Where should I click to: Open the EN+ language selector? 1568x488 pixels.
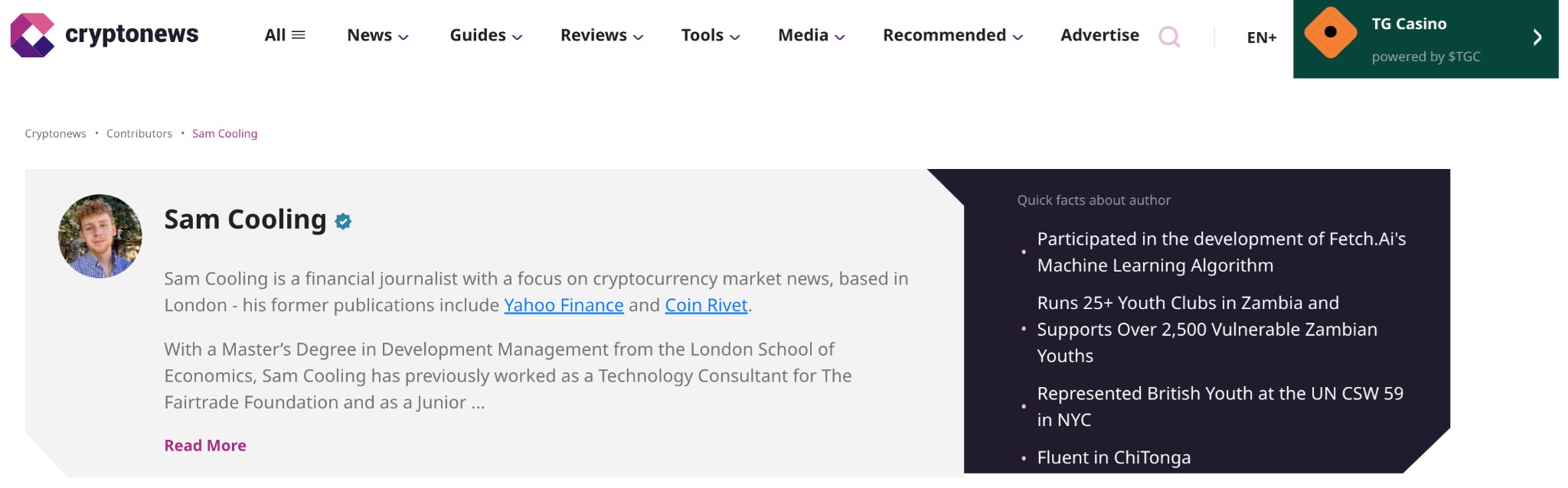pyautogui.click(x=1262, y=37)
